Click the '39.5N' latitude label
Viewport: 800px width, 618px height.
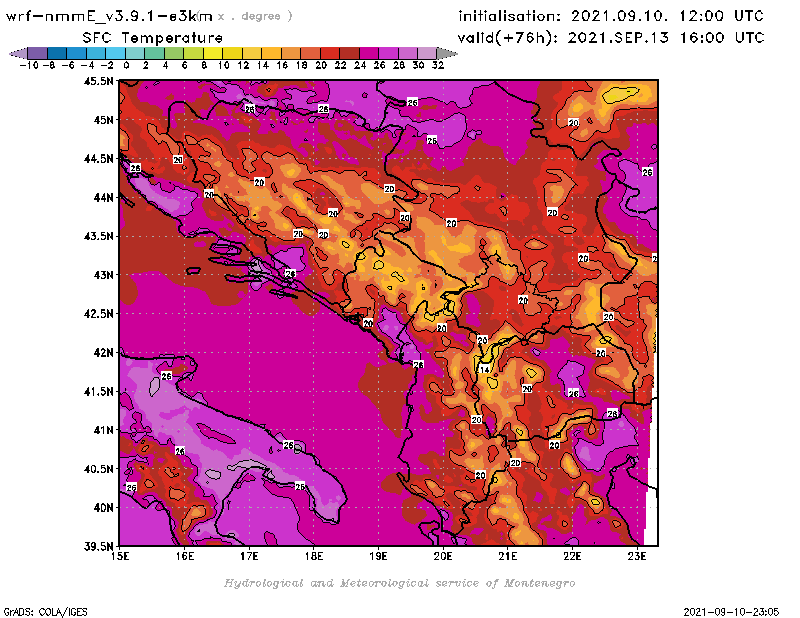98,546
